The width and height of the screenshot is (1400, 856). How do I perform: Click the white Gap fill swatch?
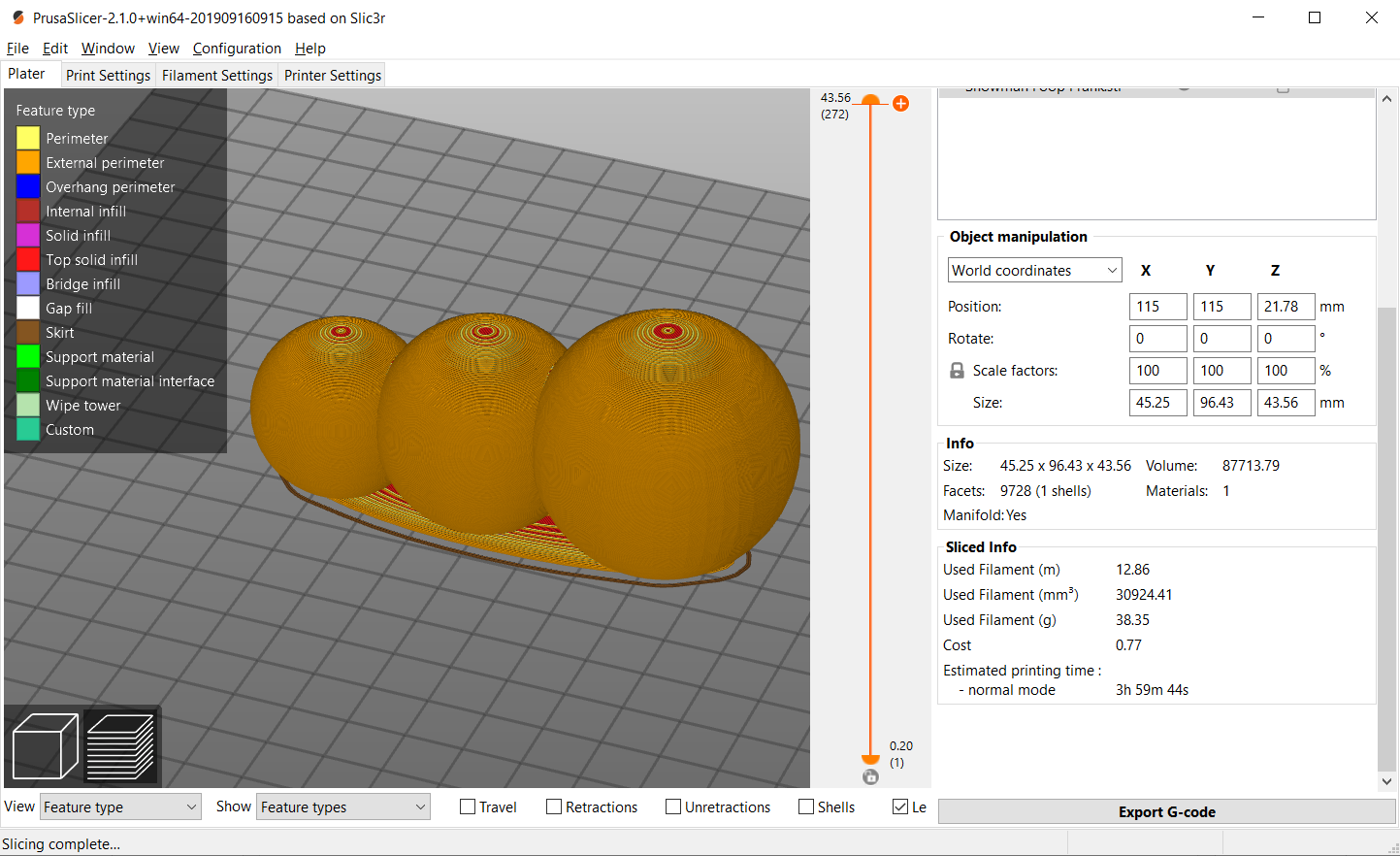[x=28, y=308]
